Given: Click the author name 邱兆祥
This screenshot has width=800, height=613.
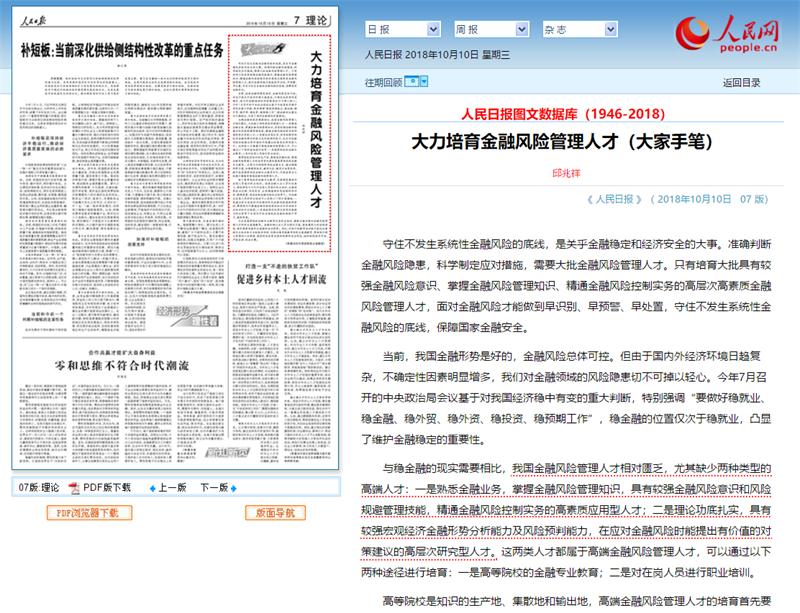Looking at the screenshot, I should [x=566, y=174].
